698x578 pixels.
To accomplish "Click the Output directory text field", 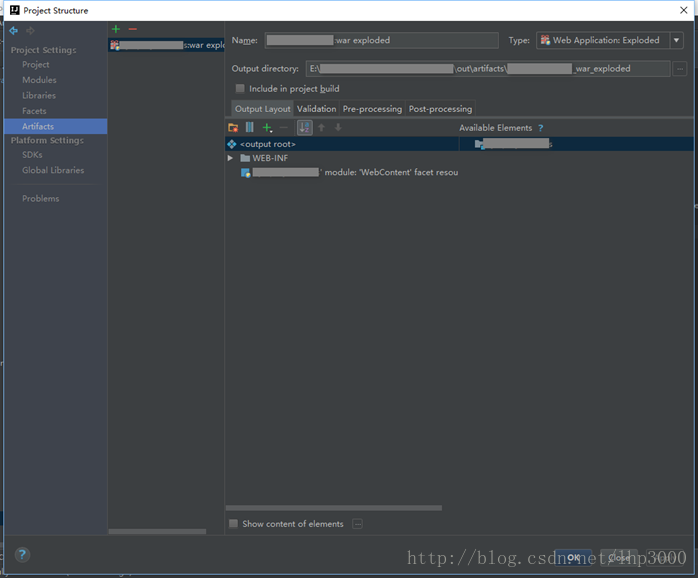I will point(488,69).
